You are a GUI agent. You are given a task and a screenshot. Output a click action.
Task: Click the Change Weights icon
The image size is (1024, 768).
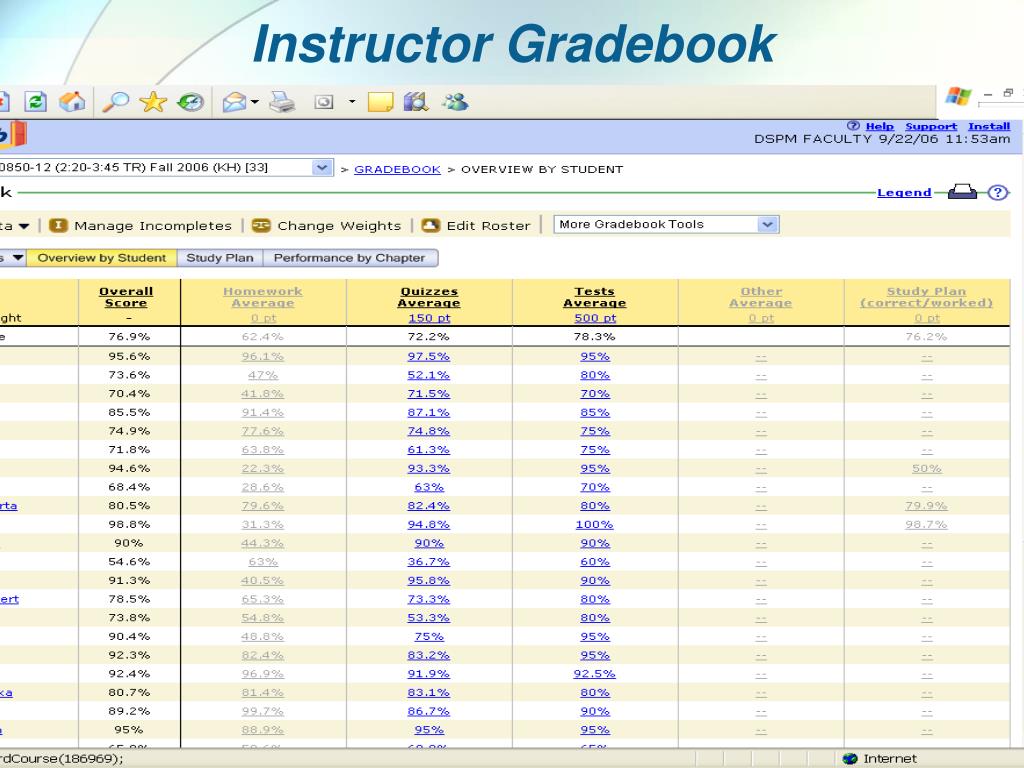click(261, 225)
